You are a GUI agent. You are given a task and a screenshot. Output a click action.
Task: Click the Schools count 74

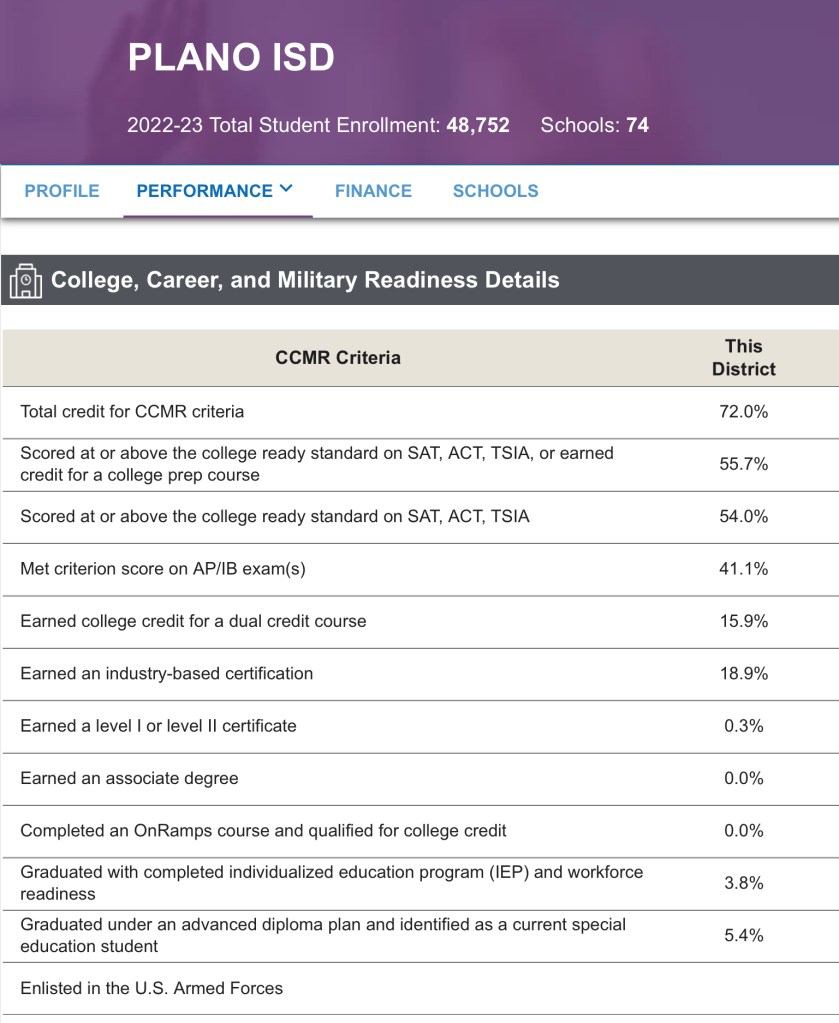[637, 126]
